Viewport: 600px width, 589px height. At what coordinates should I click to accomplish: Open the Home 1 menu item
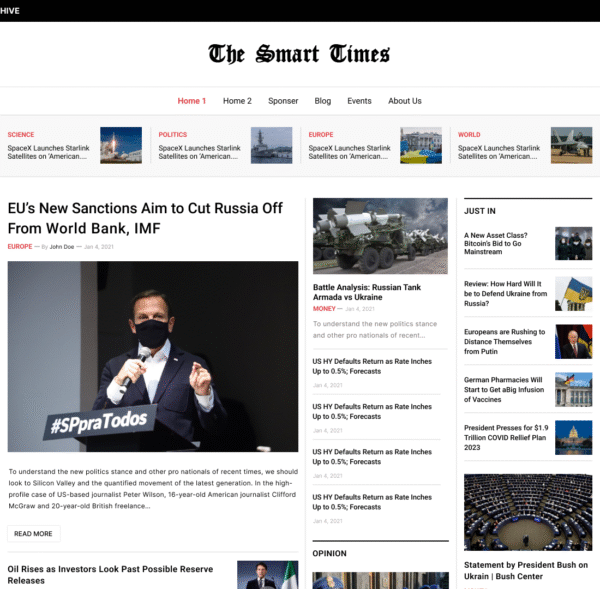tap(191, 101)
